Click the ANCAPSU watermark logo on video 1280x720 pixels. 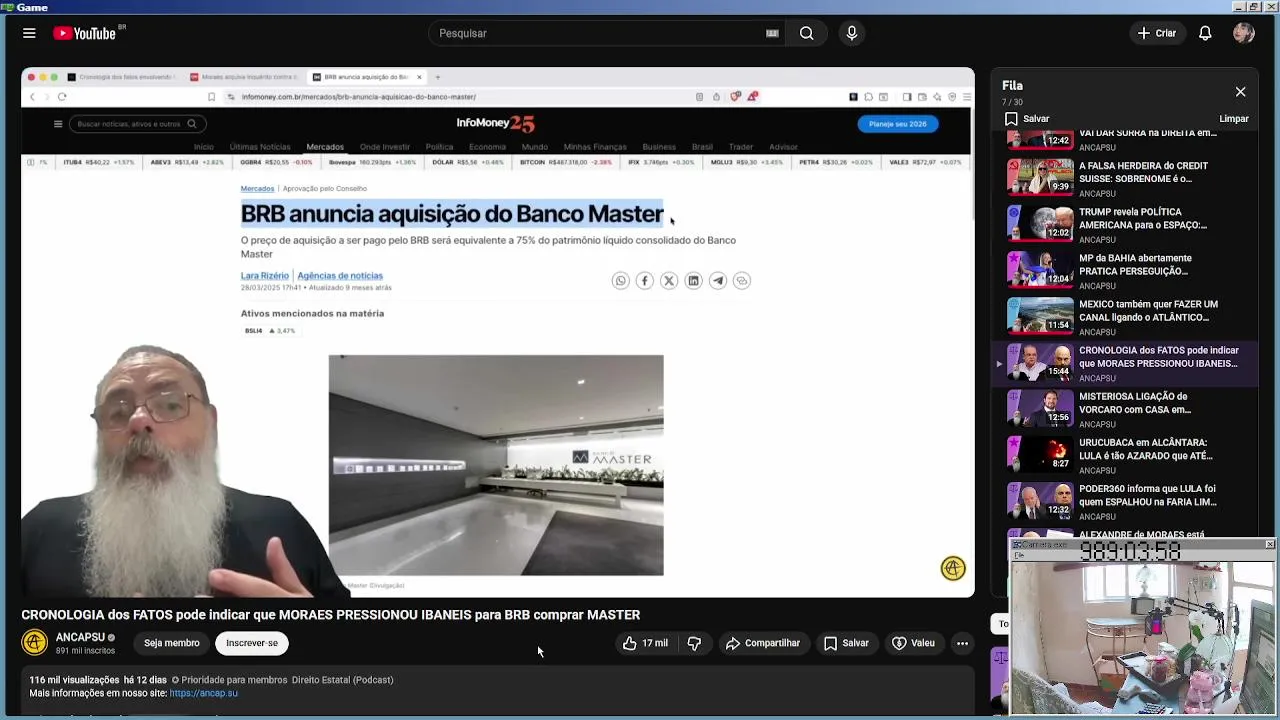click(x=953, y=568)
